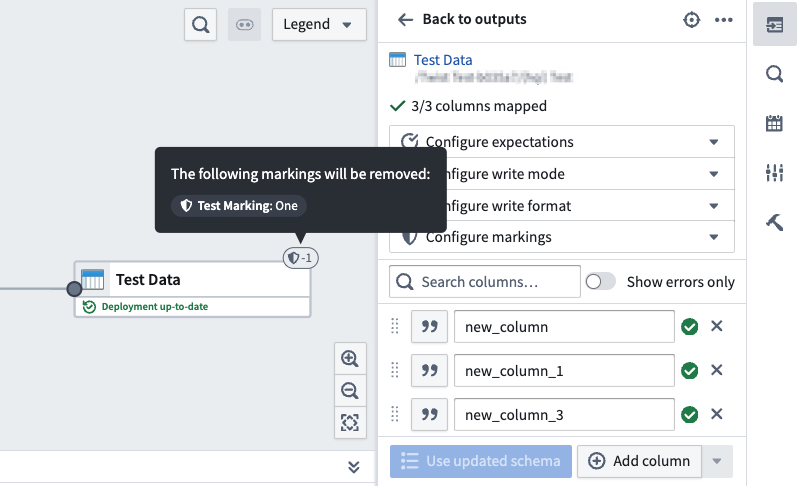Open the schedule calendar sidebar icon
This screenshot has height=486, width=799.
click(775, 123)
